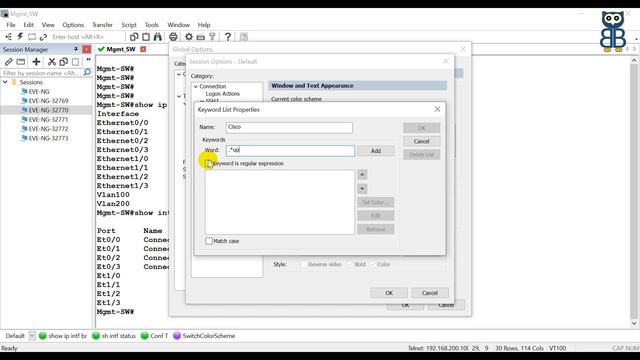
Task: Enable Keyword is regular expression checkbox
Action: click(x=209, y=163)
